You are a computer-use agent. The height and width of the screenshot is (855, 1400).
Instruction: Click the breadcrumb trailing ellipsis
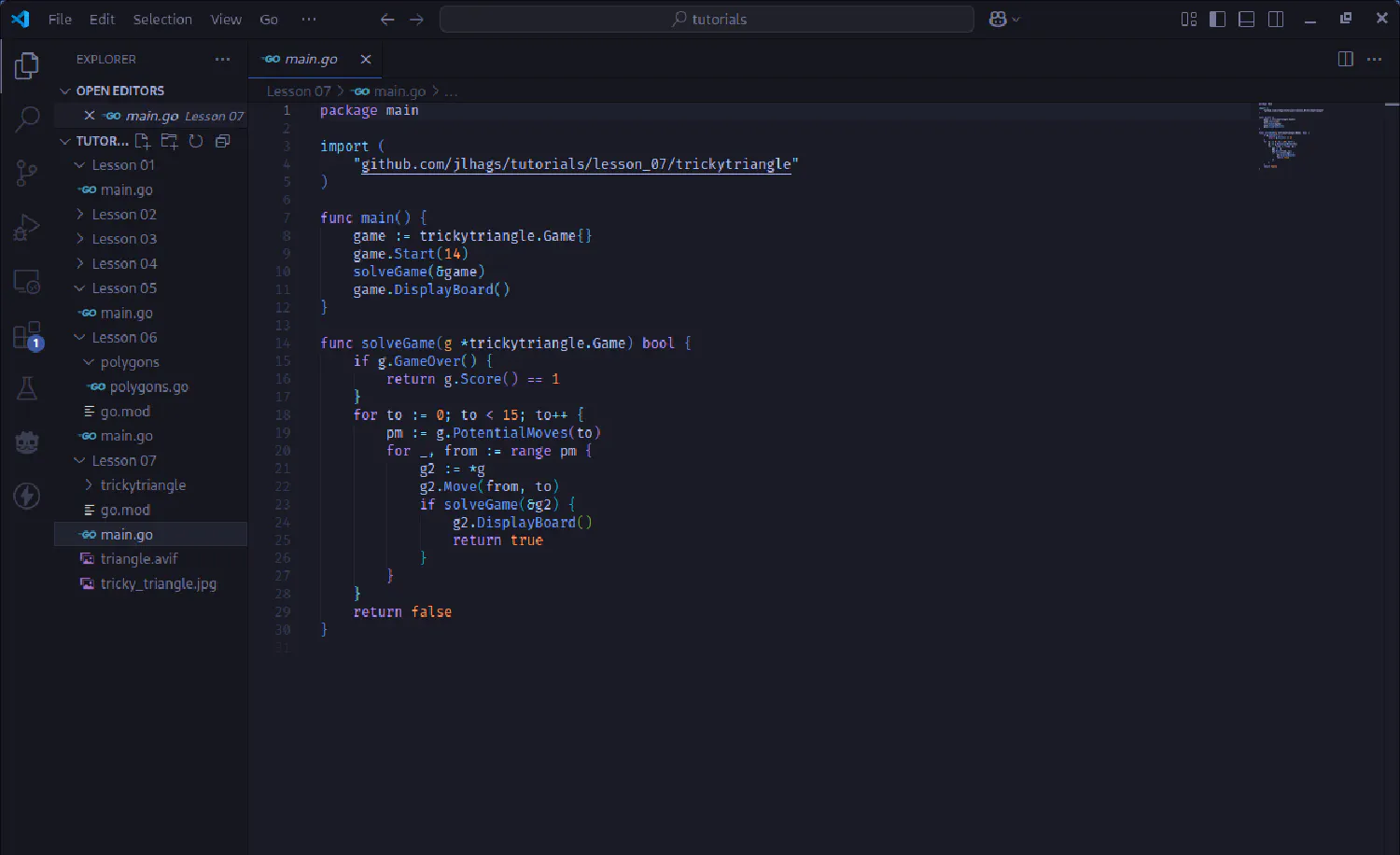click(x=451, y=91)
